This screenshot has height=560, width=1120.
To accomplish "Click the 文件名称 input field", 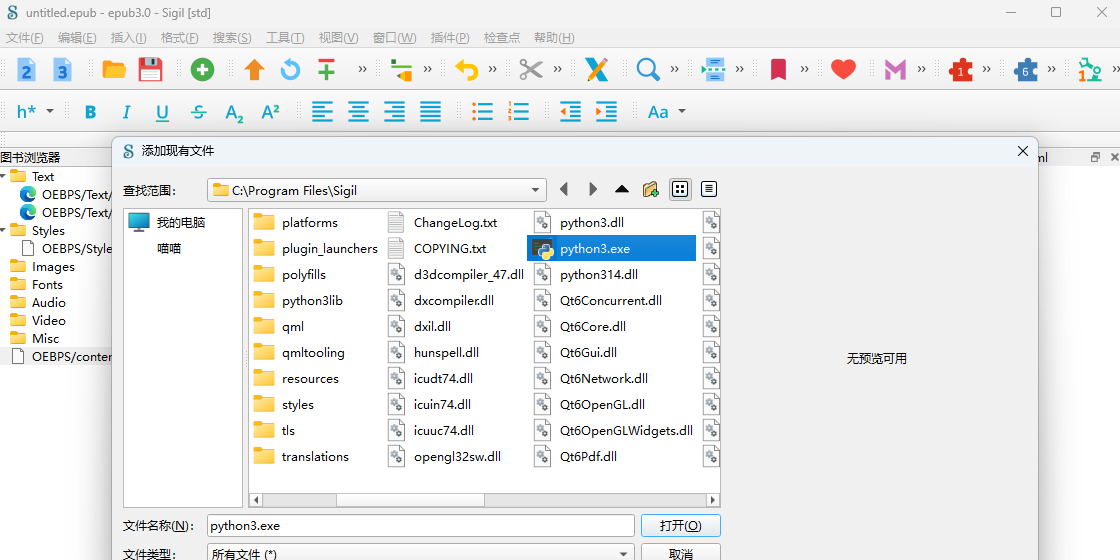I will 421,526.
